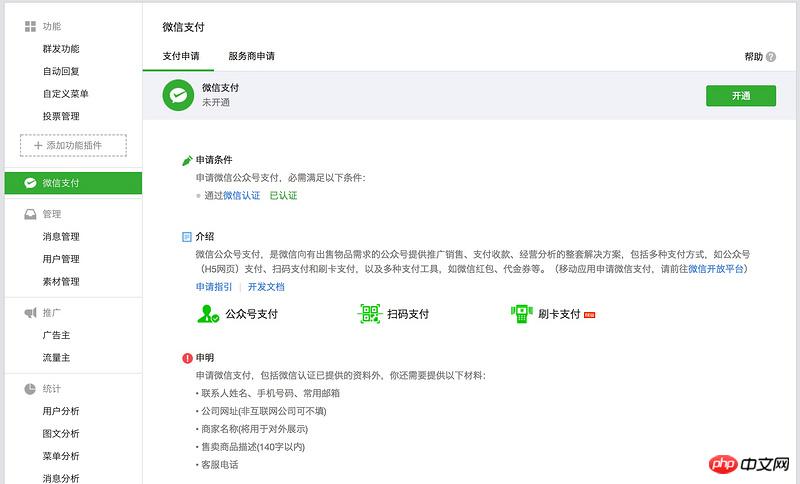
Task: Click the 统计 pie chart icon
Action: pos(30,389)
